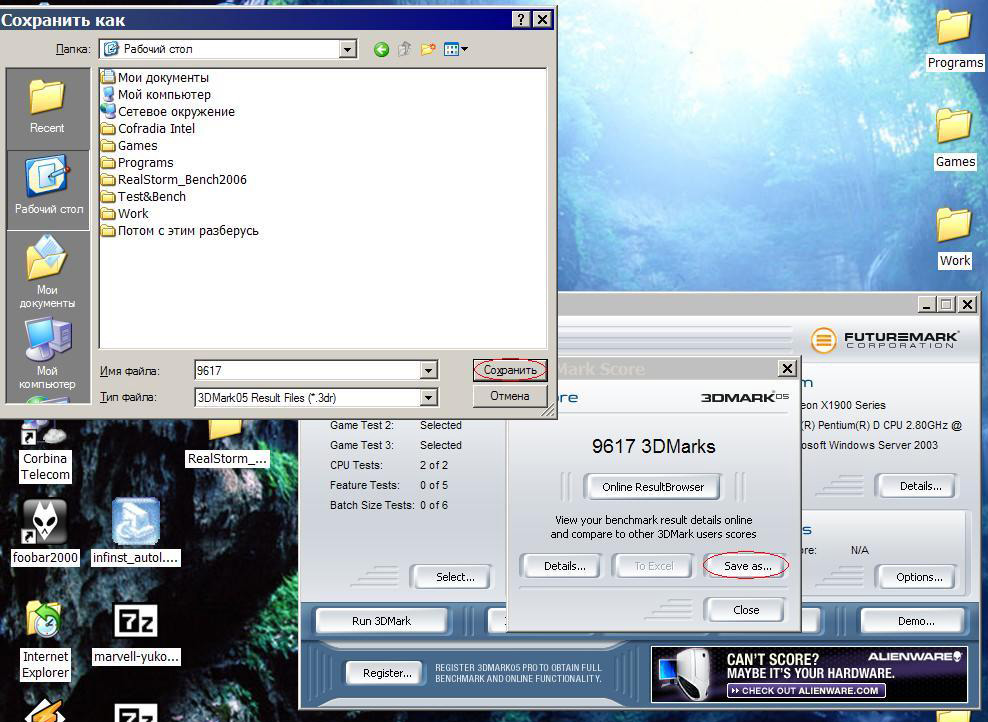Open the Corbina Telecom desktop shortcut
The image size is (988, 722).
click(x=45, y=450)
